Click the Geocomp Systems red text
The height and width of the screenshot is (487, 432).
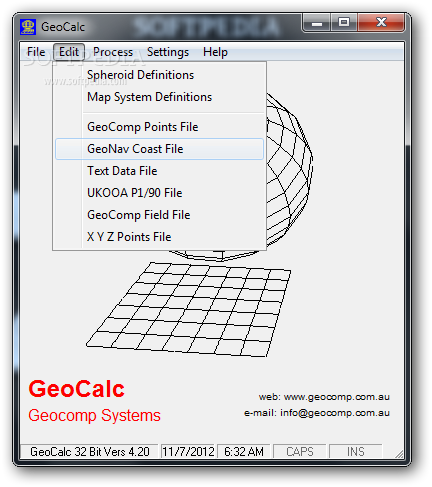(94, 416)
